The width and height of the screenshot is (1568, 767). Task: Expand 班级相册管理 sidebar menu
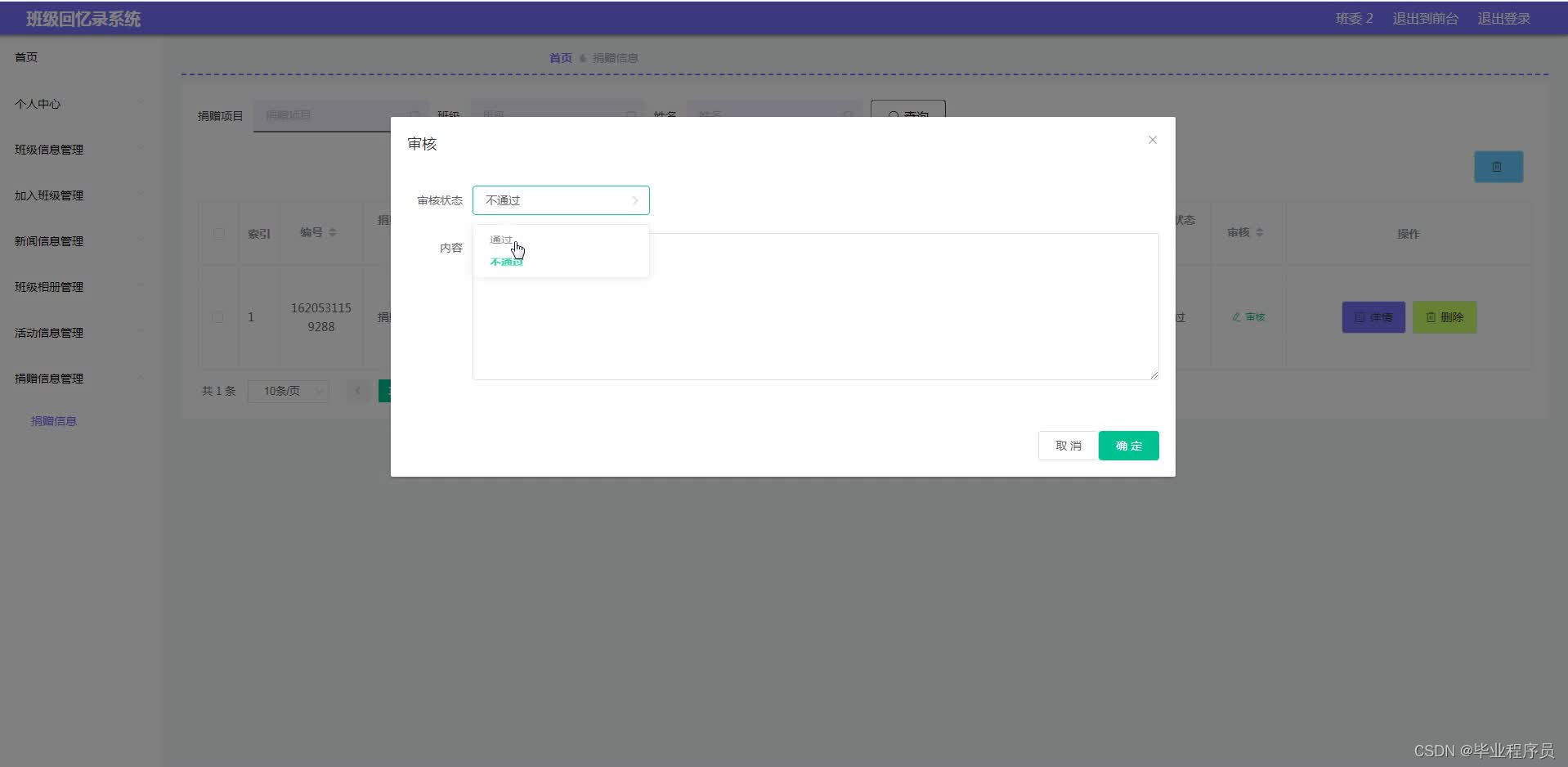79,287
